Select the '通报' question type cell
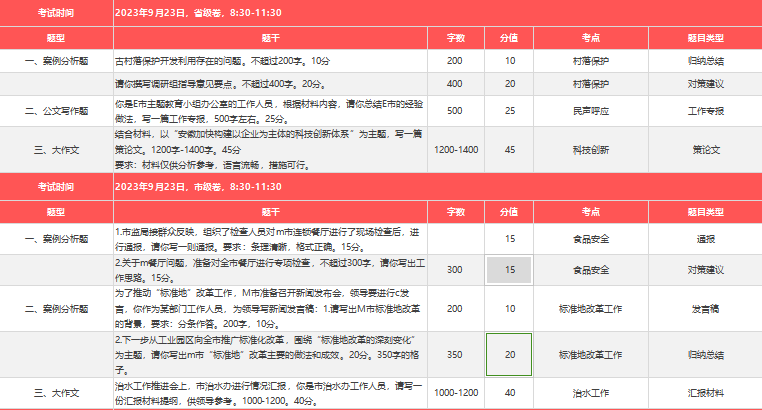 [706, 239]
